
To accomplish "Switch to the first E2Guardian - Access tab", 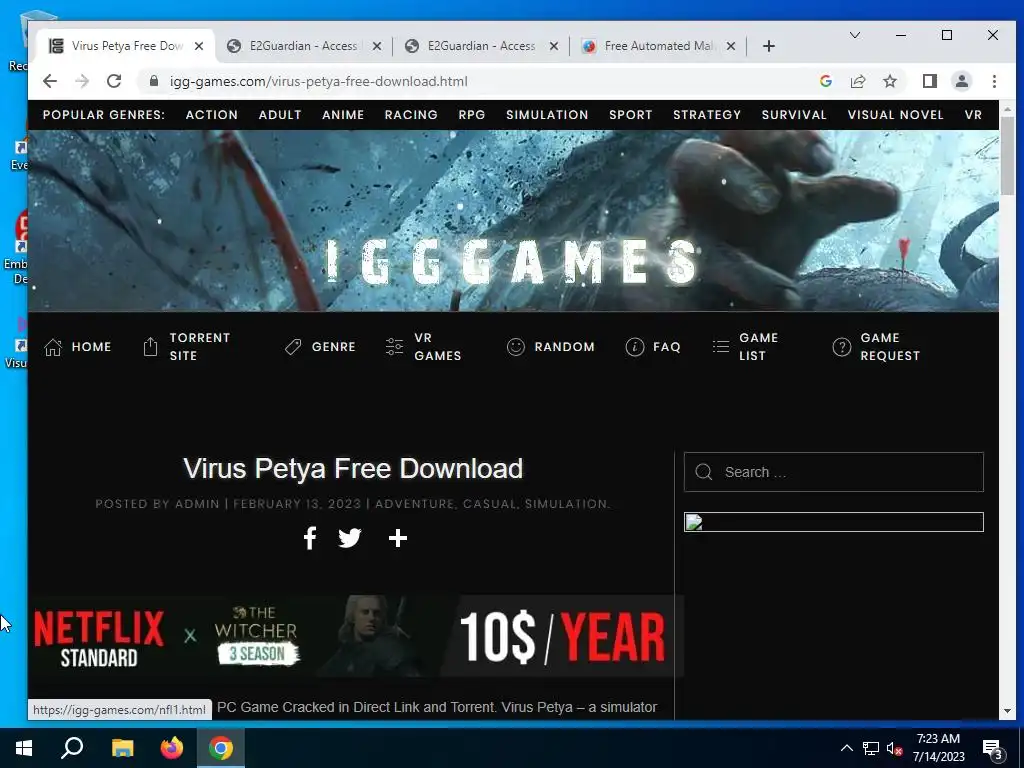I will [303, 46].
